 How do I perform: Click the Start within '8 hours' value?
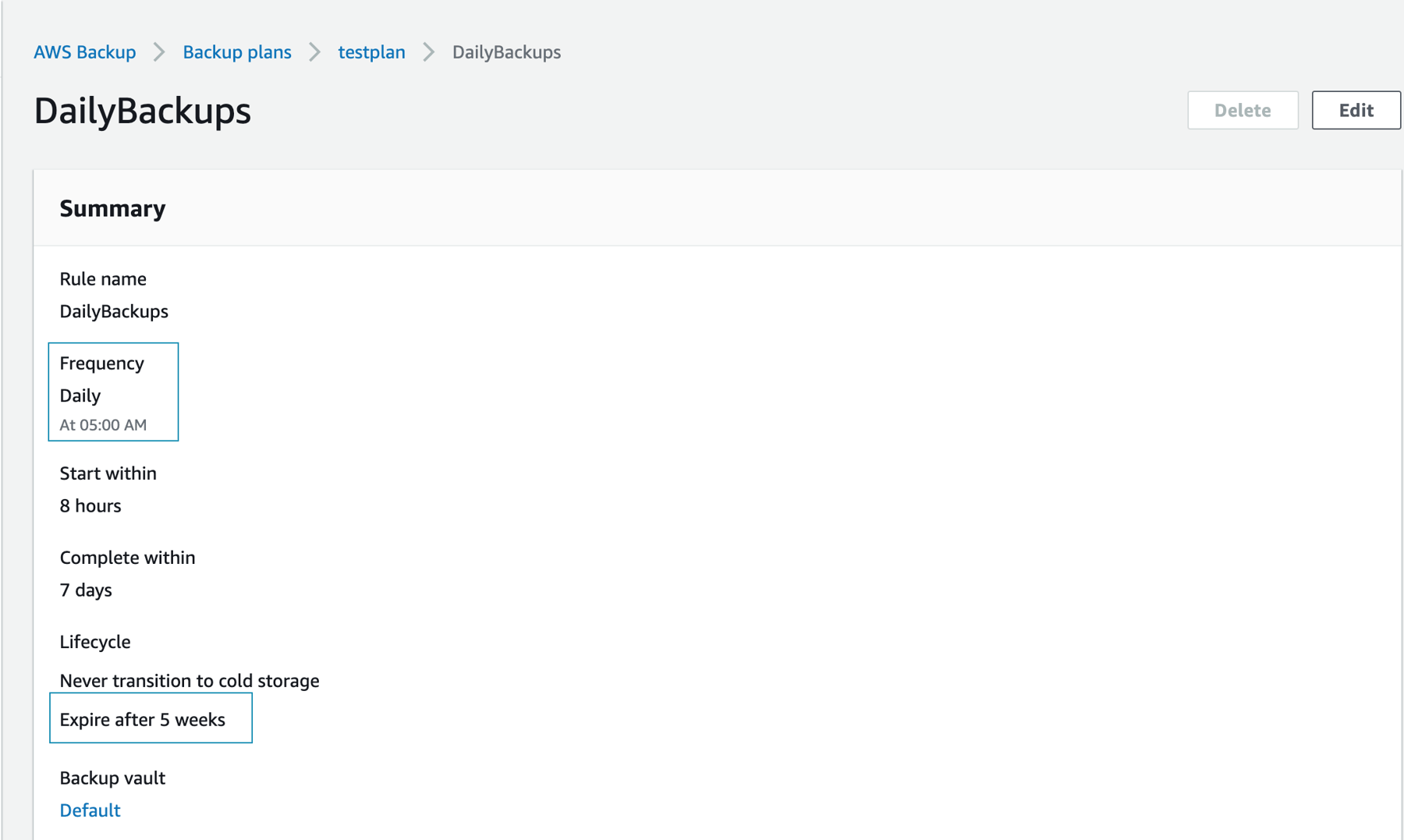click(x=90, y=505)
